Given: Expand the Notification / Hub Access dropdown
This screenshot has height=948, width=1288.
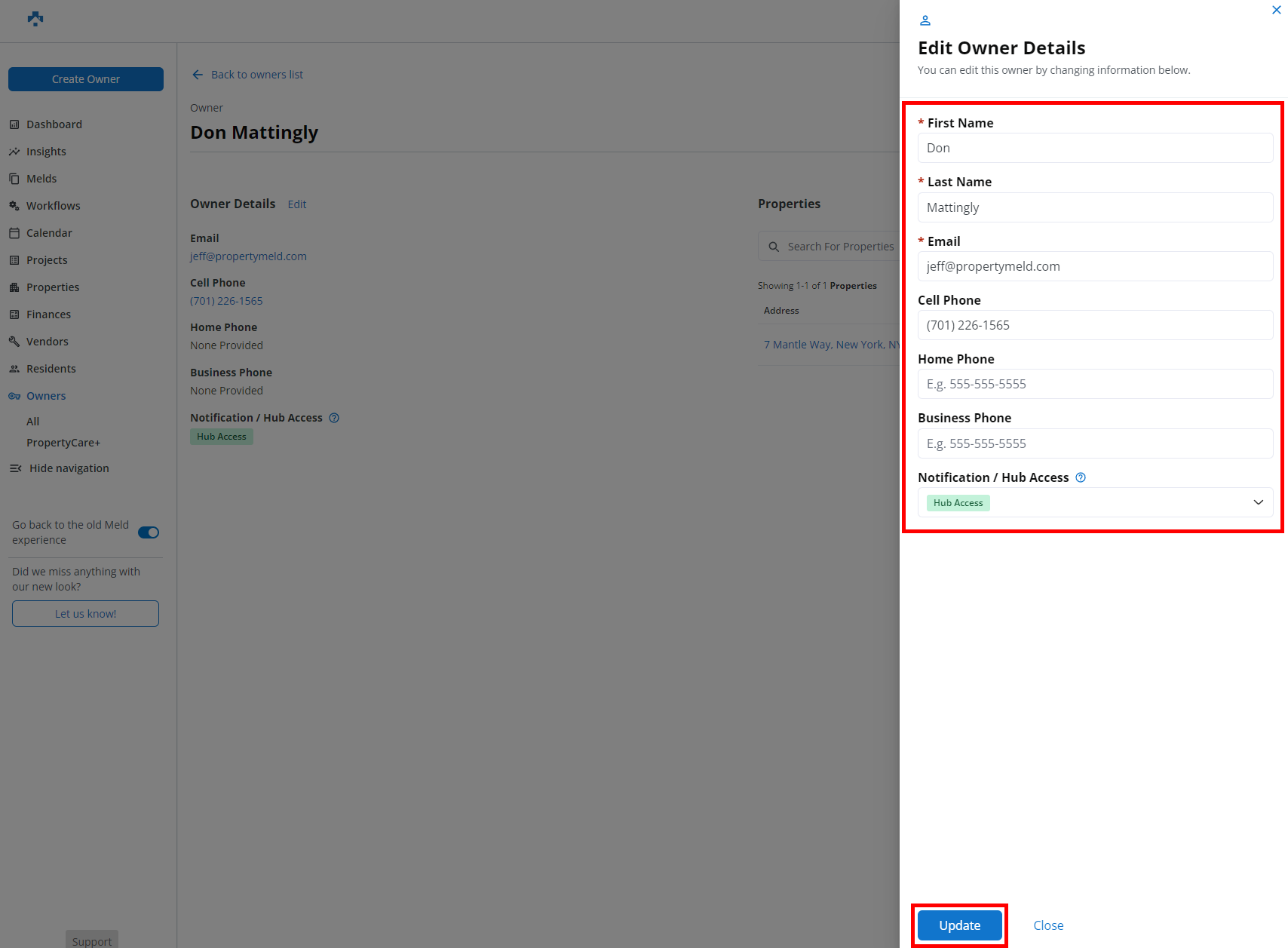Looking at the screenshot, I should tap(1258, 503).
